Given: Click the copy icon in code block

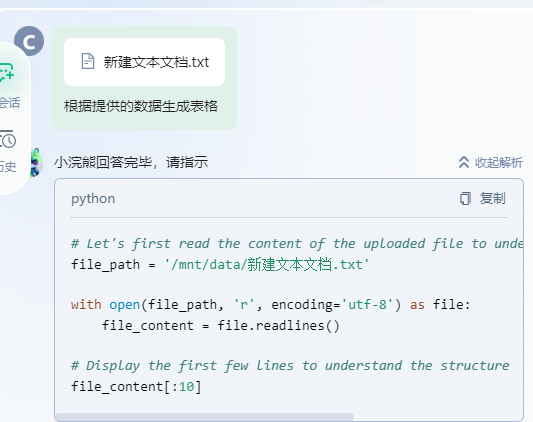Looking at the screenshot, I should click(465, 199).
